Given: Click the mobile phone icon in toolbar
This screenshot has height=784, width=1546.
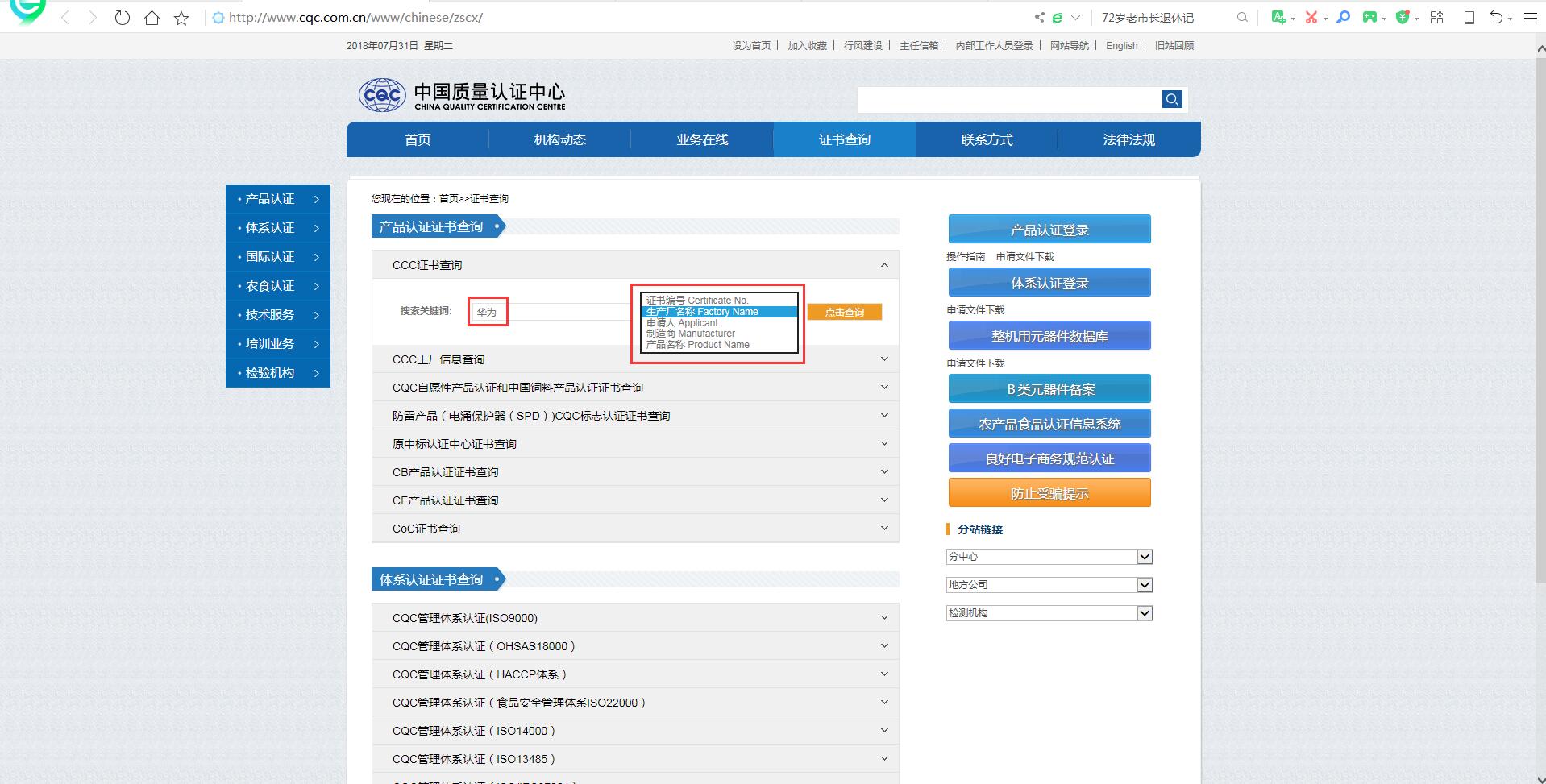Looking at the screenshot, I should 1469,17.
